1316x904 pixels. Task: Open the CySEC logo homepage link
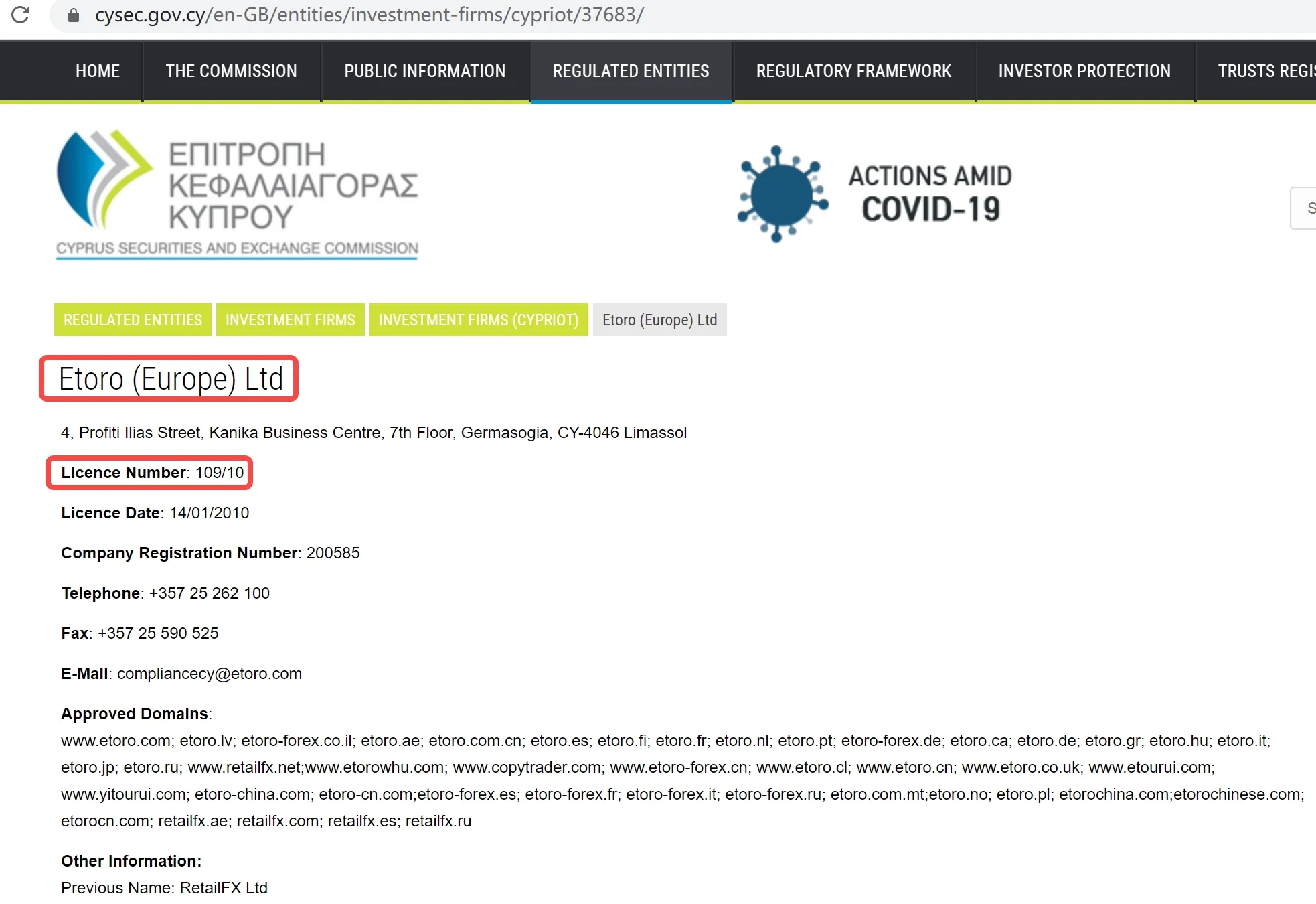pos(237,194)
